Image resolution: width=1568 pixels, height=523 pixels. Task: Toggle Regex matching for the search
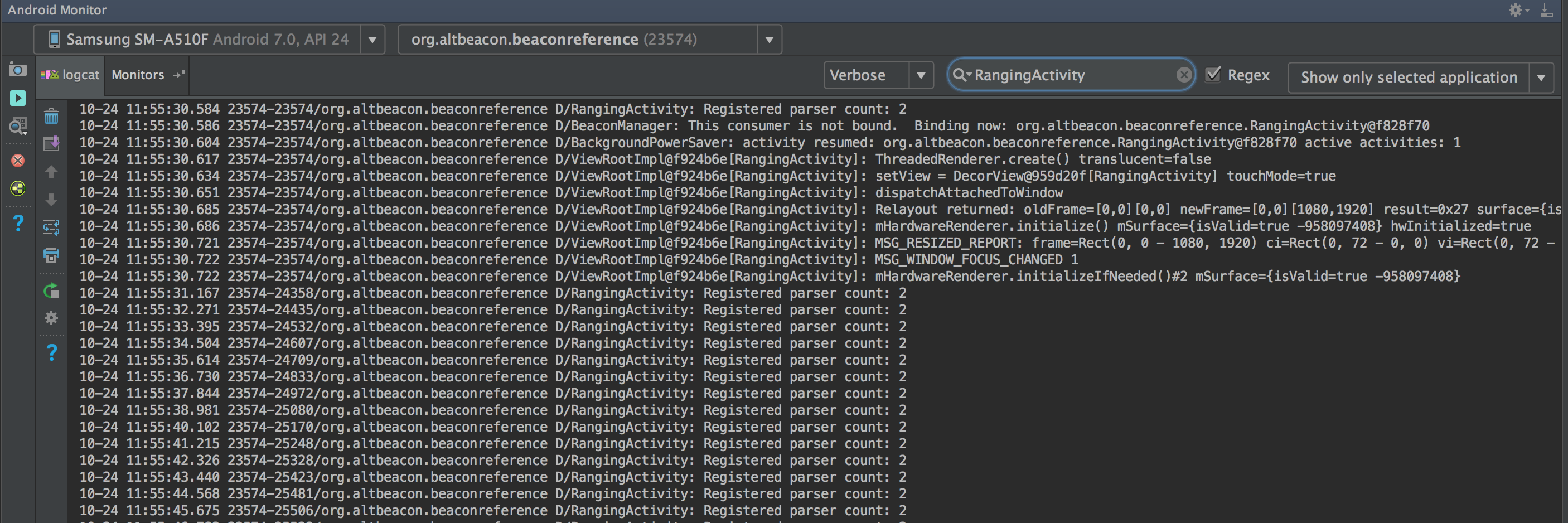[1214, 74]
